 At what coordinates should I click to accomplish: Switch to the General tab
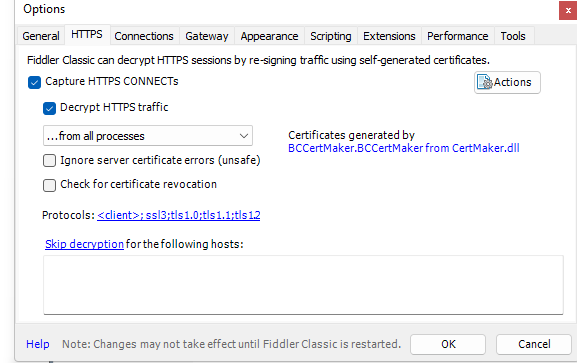(x=40, y=36)
